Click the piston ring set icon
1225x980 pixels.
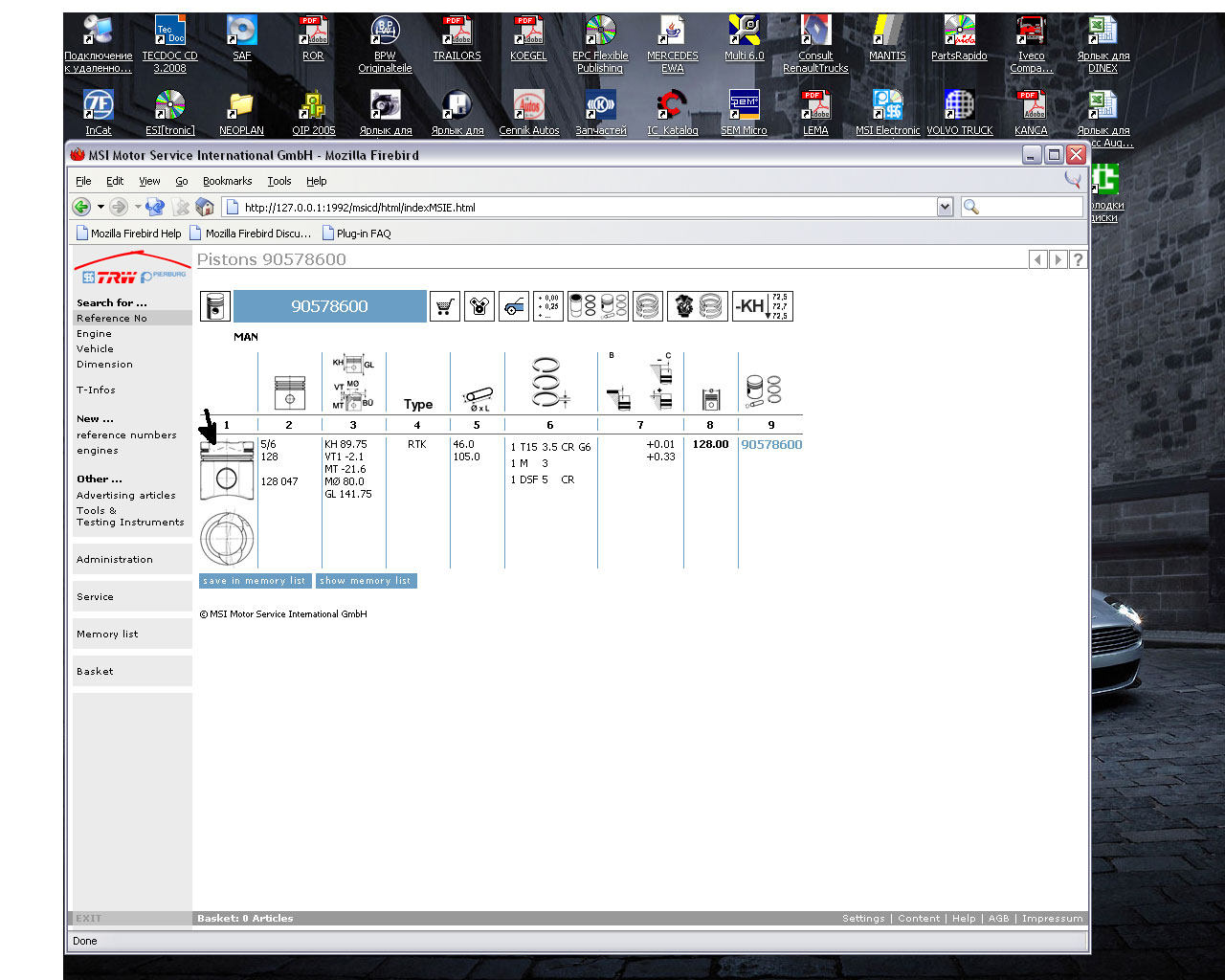pos(648,306)
